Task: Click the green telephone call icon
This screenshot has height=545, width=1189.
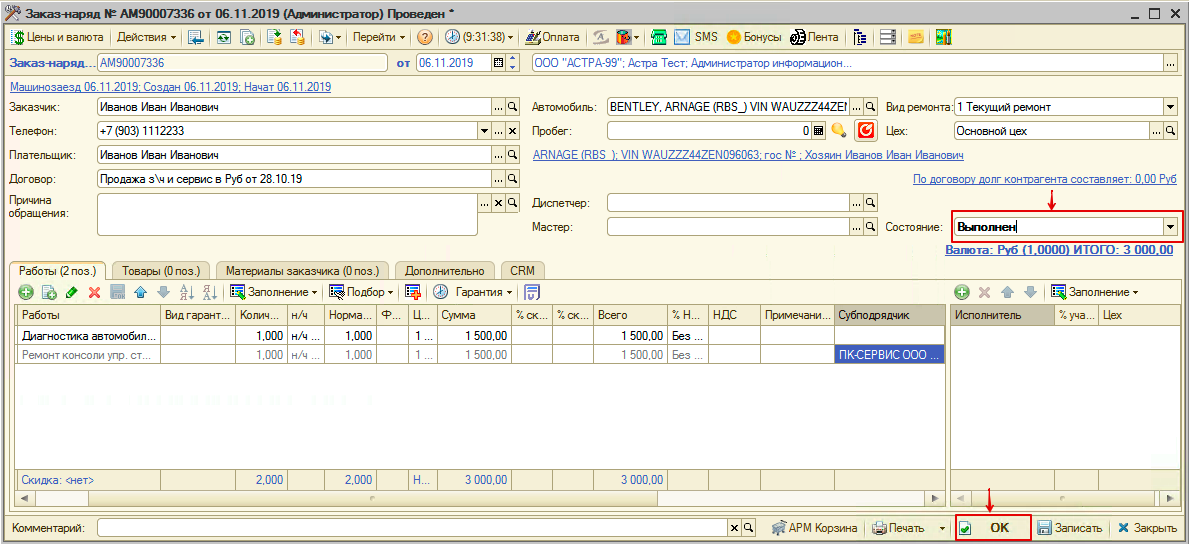Action: click(x=660, y=37)
